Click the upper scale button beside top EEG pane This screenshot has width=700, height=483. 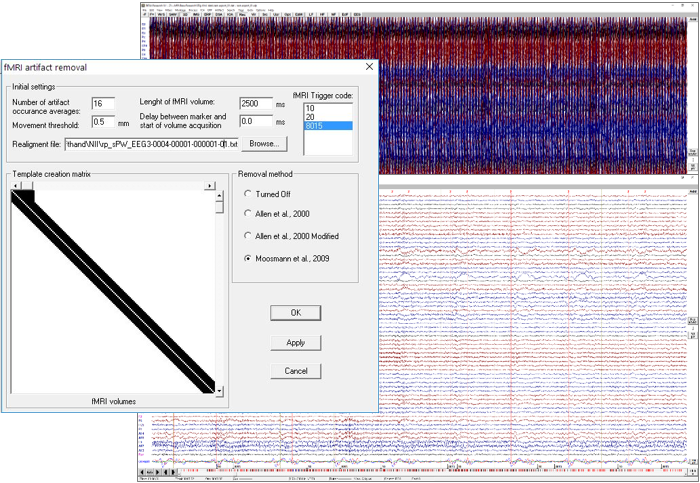[693, 152]
